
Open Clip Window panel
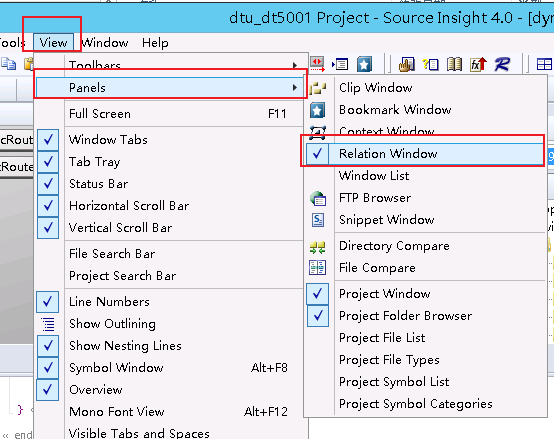point(426,88)
